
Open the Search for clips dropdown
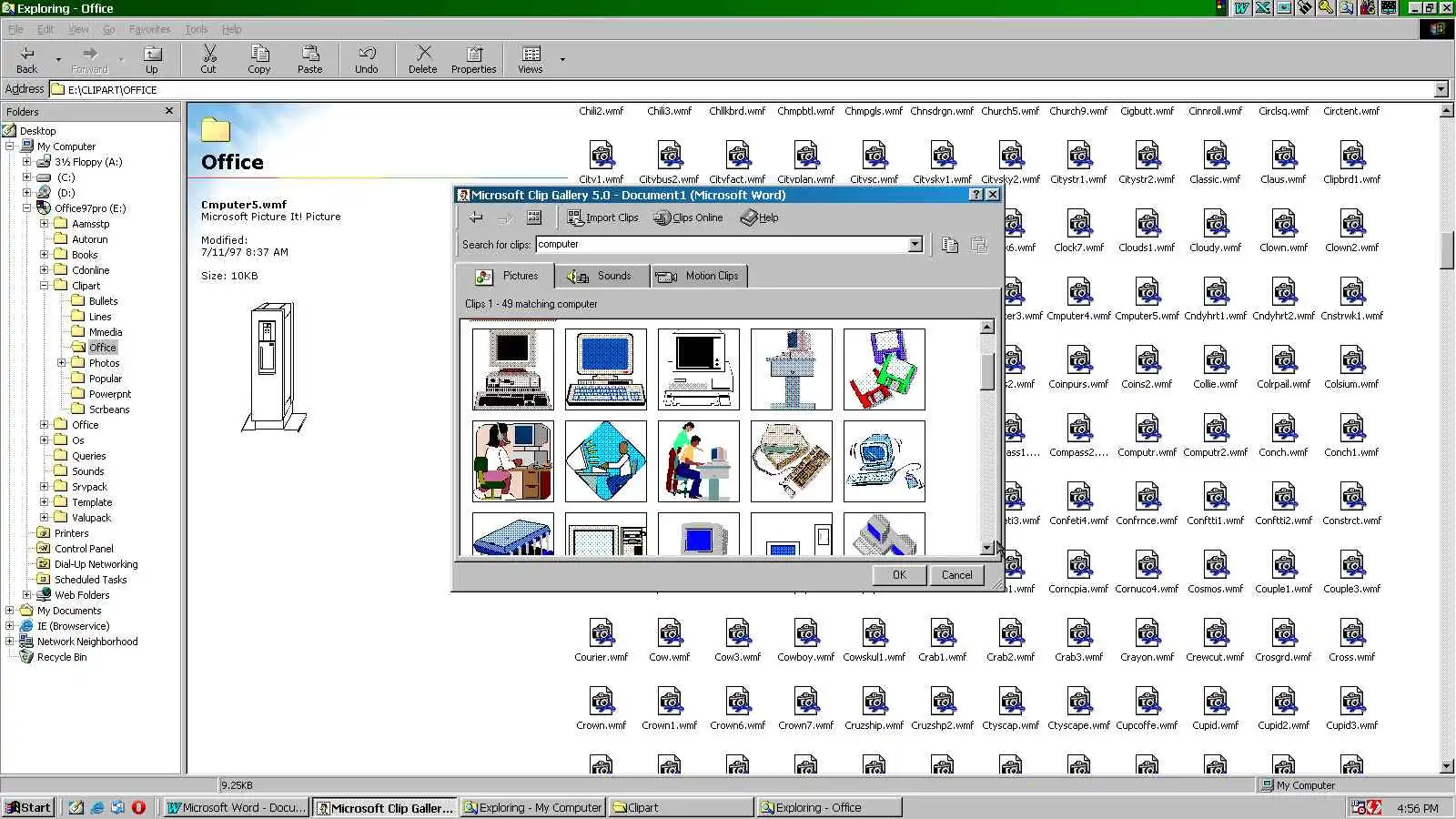(x=915, y=244)
